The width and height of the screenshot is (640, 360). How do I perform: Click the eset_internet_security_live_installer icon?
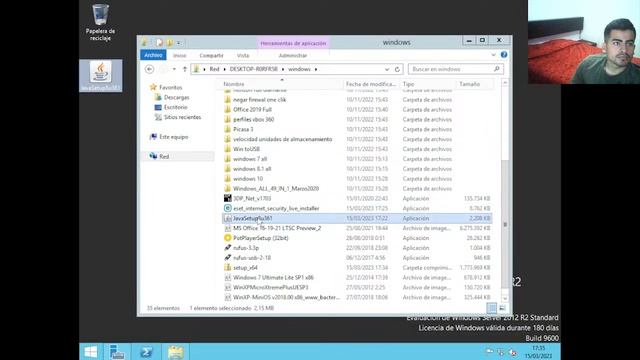click(x=228, y=208)
